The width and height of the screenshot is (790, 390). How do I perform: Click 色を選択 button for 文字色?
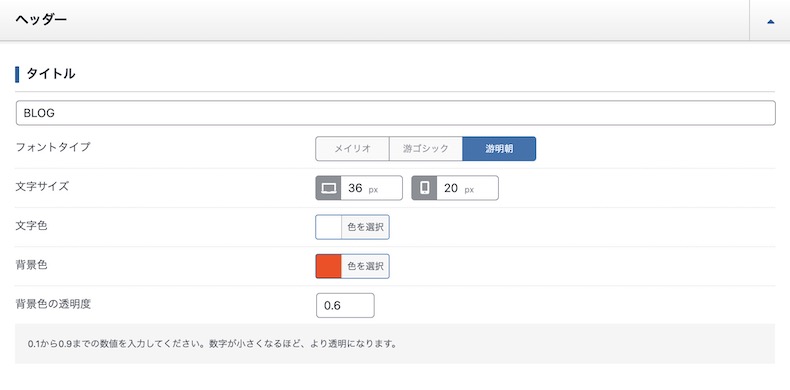click(x=365, y=227)
